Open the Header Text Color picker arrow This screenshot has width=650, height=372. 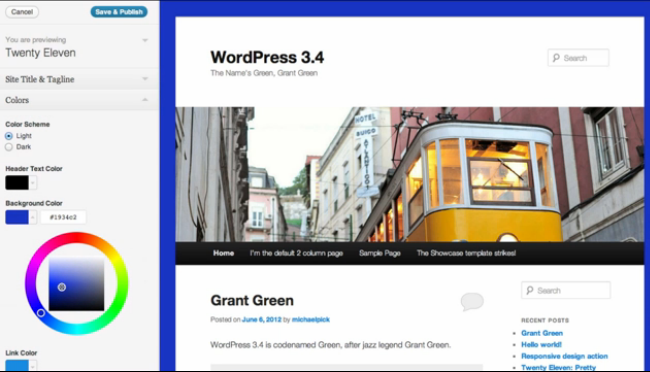[x=33, y=182]
